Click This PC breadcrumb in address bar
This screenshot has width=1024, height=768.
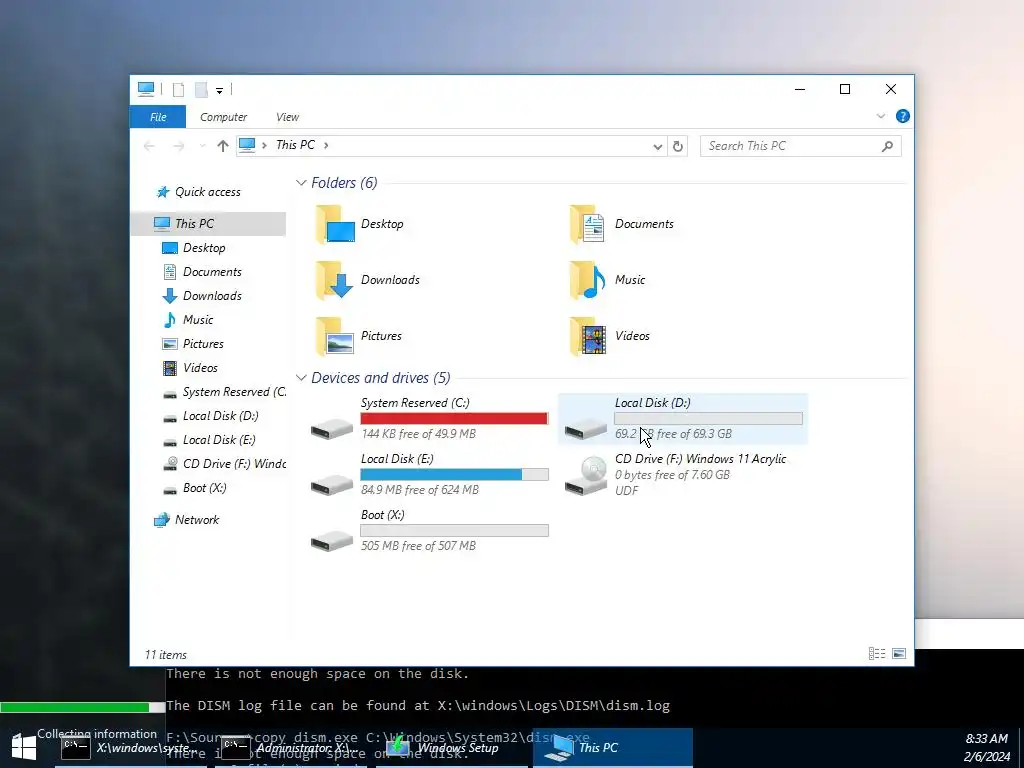(x=295, y=145)
